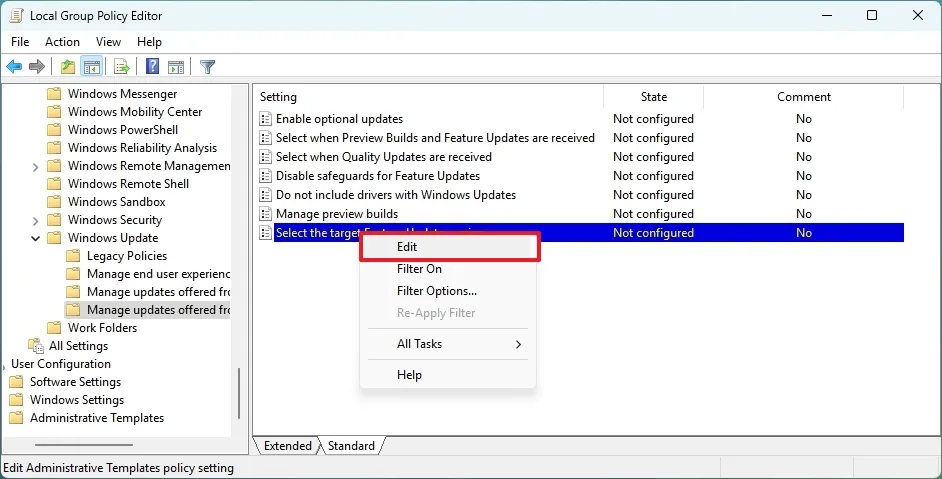Click Not configured state for Manage preview builds
This screenshot has width=942, height=479.
click(x=653, y=214)
